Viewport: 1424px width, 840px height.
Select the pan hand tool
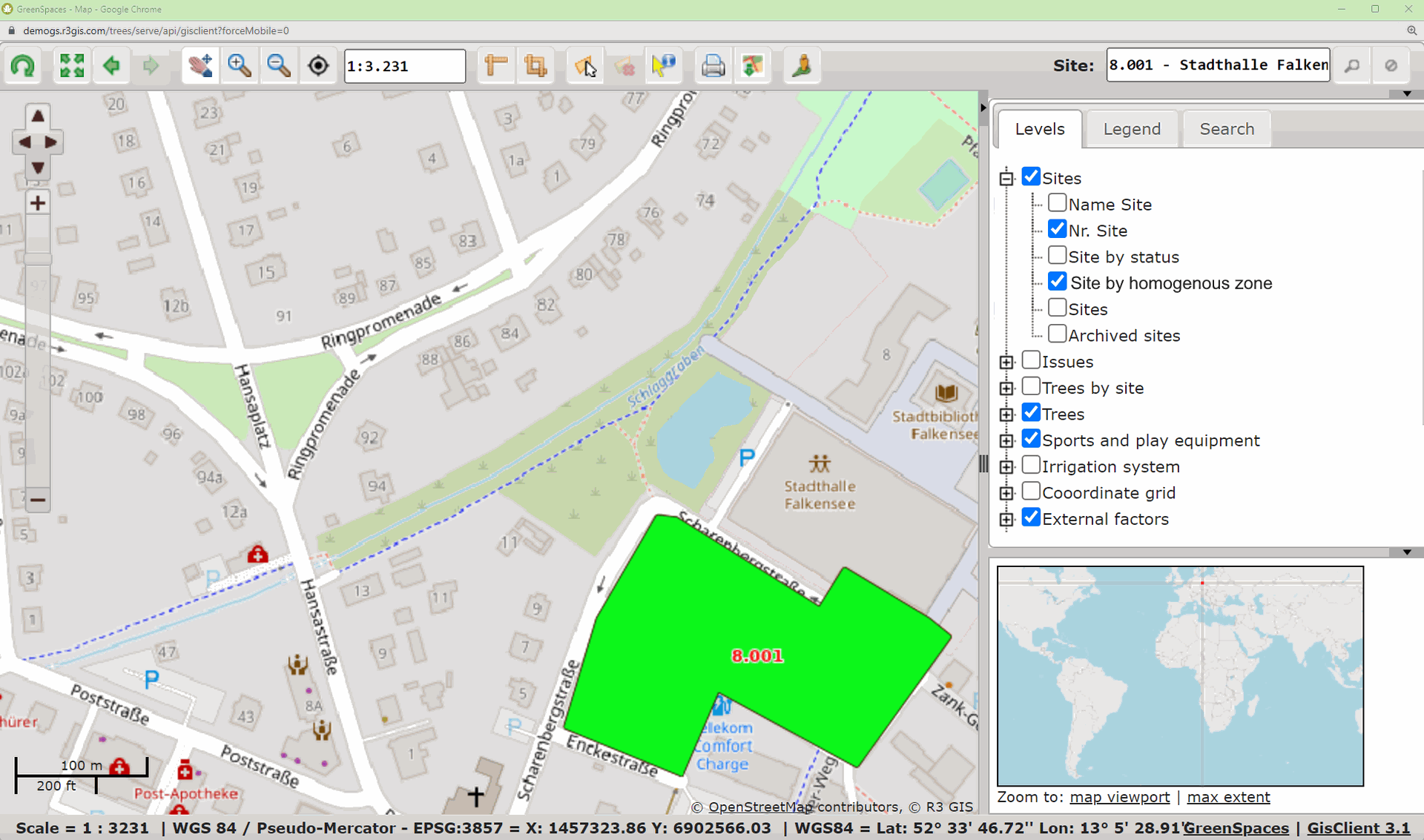coord(200,66)
